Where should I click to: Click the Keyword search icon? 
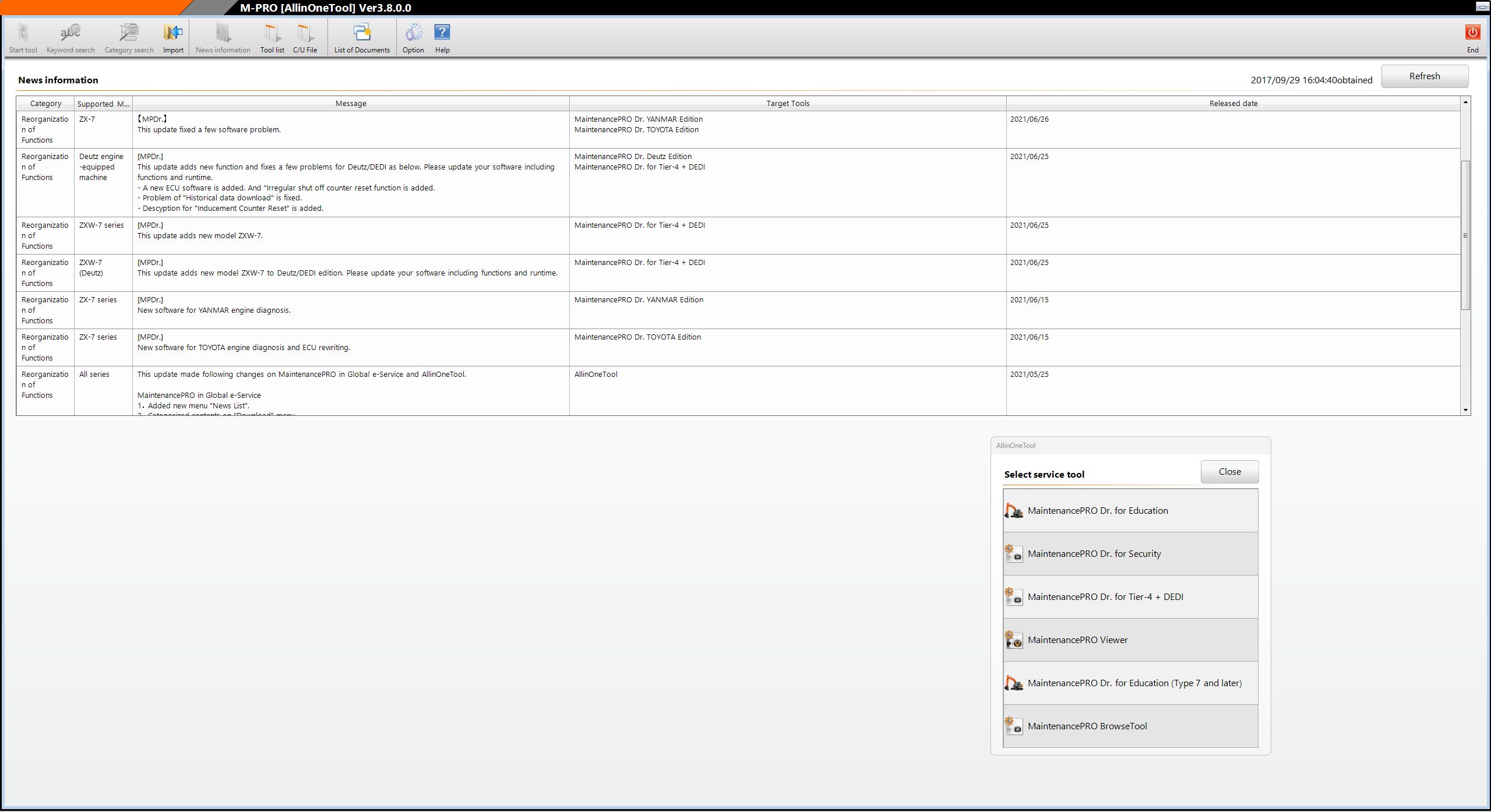coord(71,34)
